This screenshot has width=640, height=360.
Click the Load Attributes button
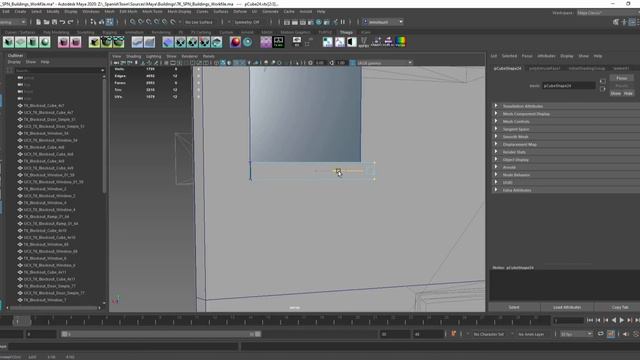point(567,307)
